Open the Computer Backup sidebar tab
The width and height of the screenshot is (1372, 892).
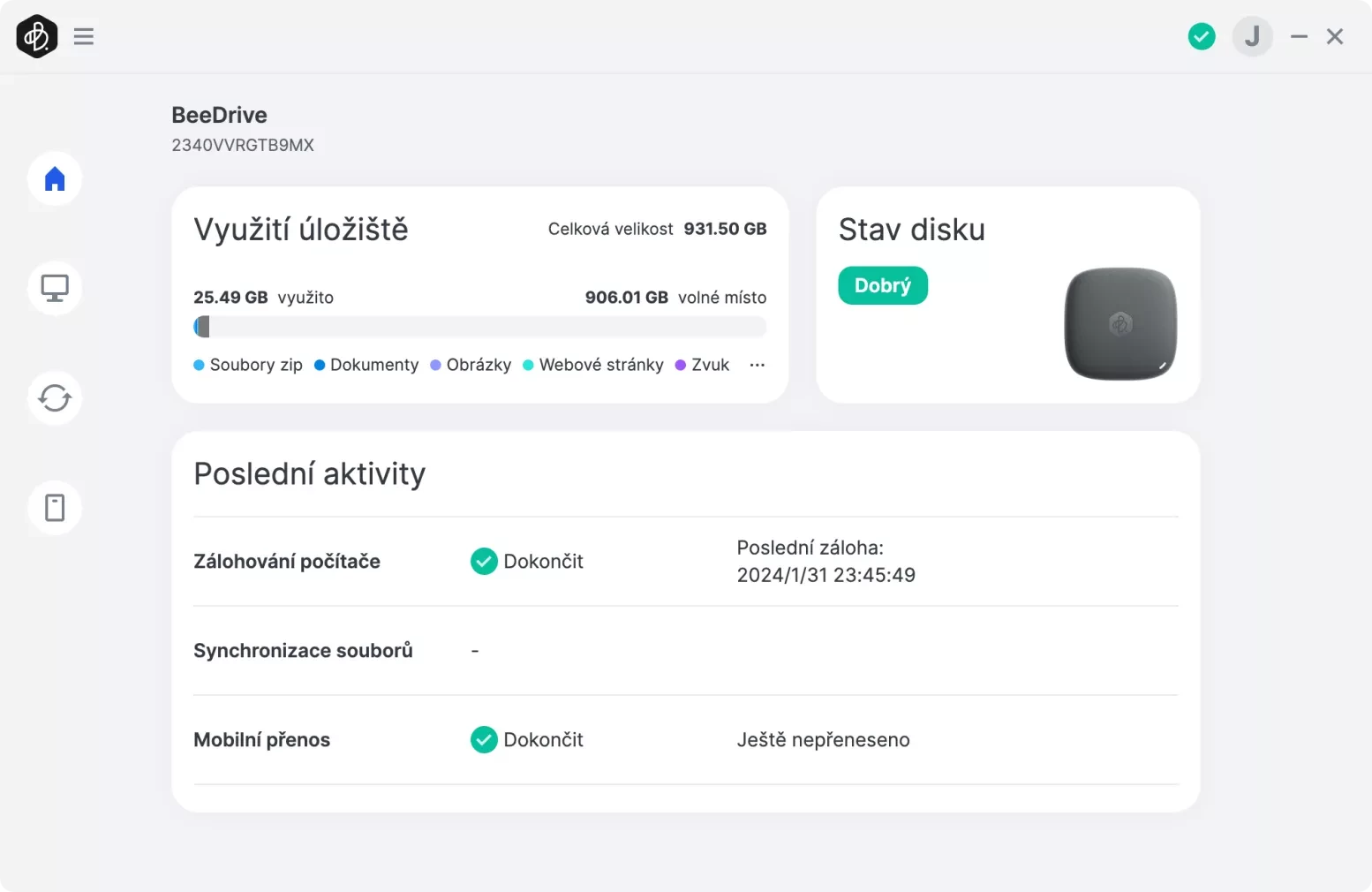click(55, 288)
